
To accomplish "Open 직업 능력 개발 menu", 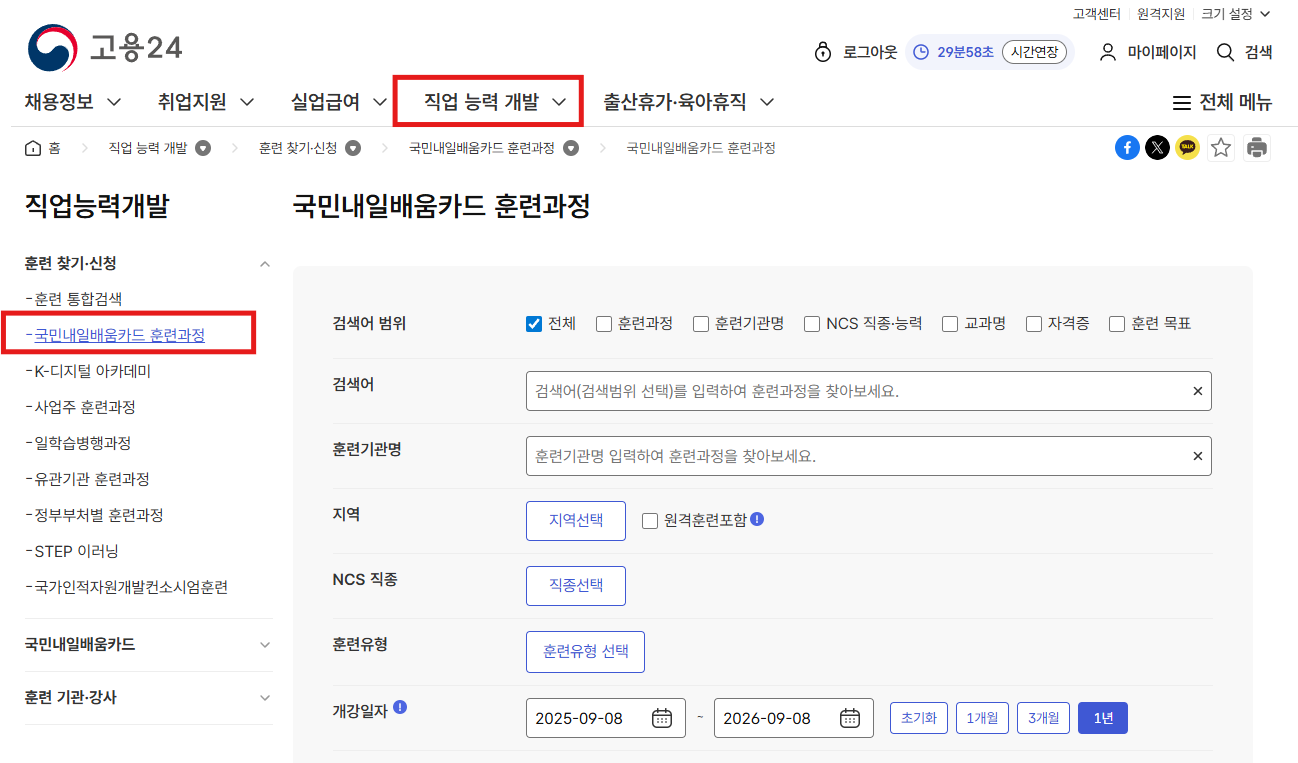I will coord(495,102).
